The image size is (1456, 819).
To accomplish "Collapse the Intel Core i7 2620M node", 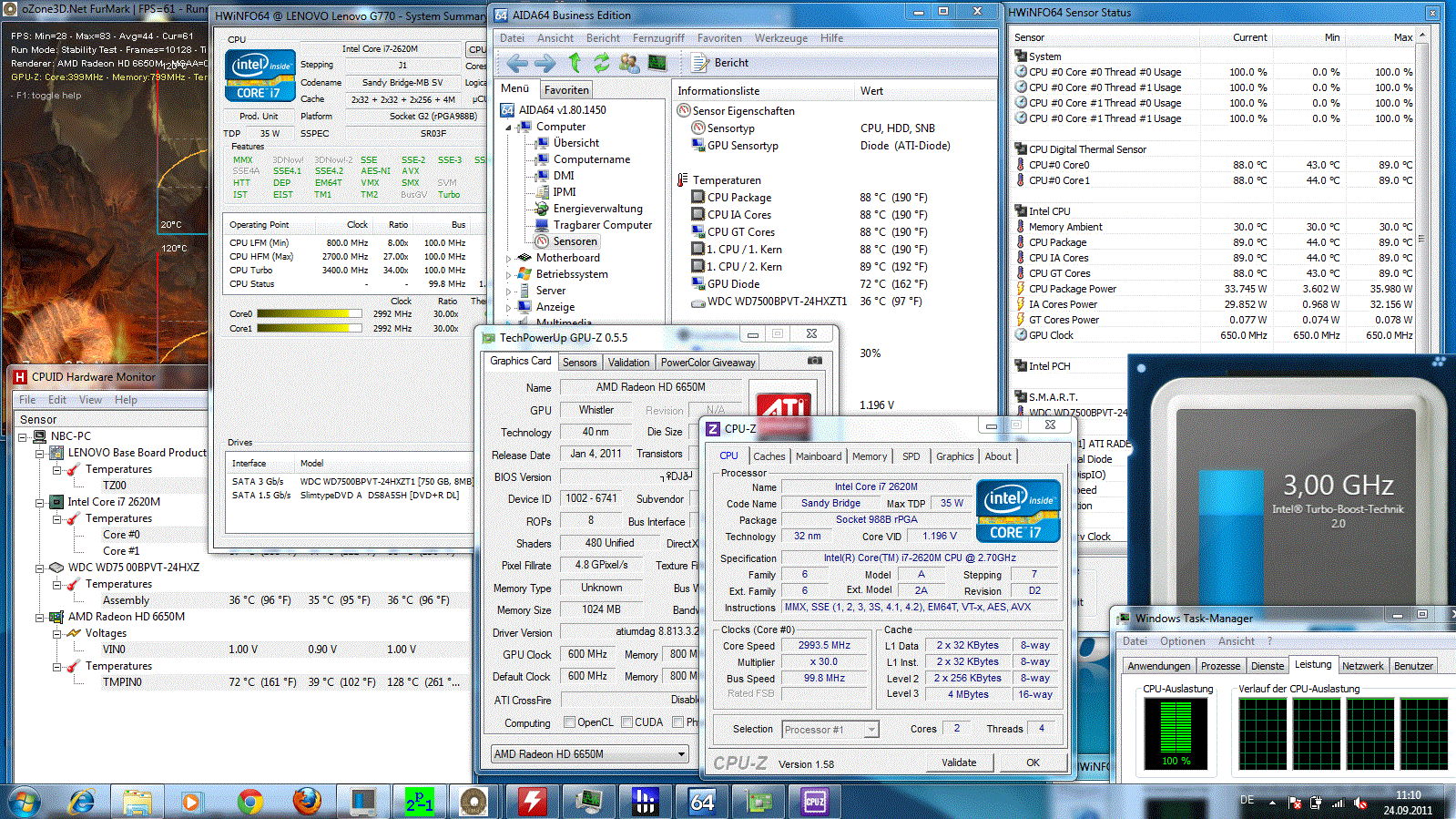I will (x=40, y=502).
